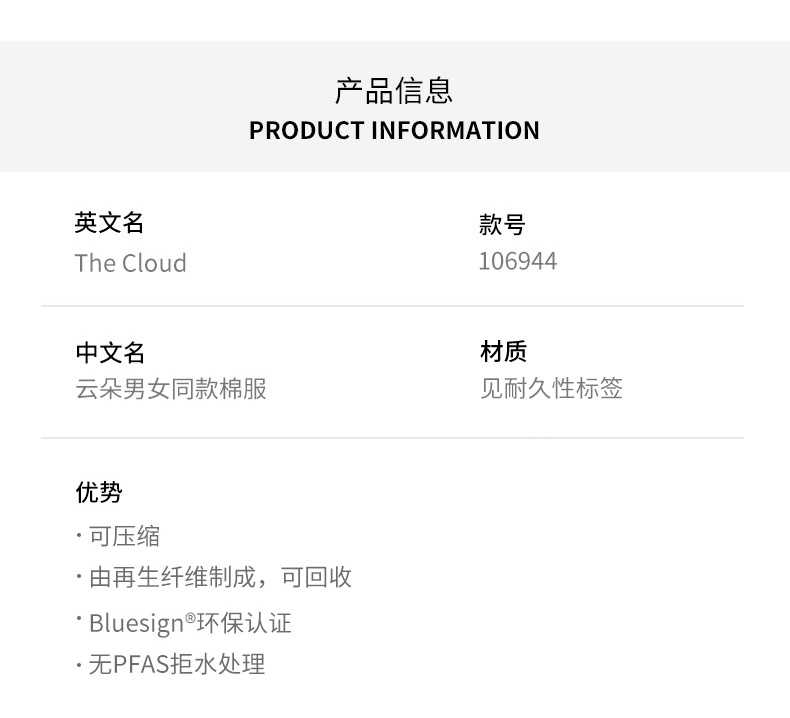Select the style number 106944
The height and width of the screenshot is (718, 790).
517,262
